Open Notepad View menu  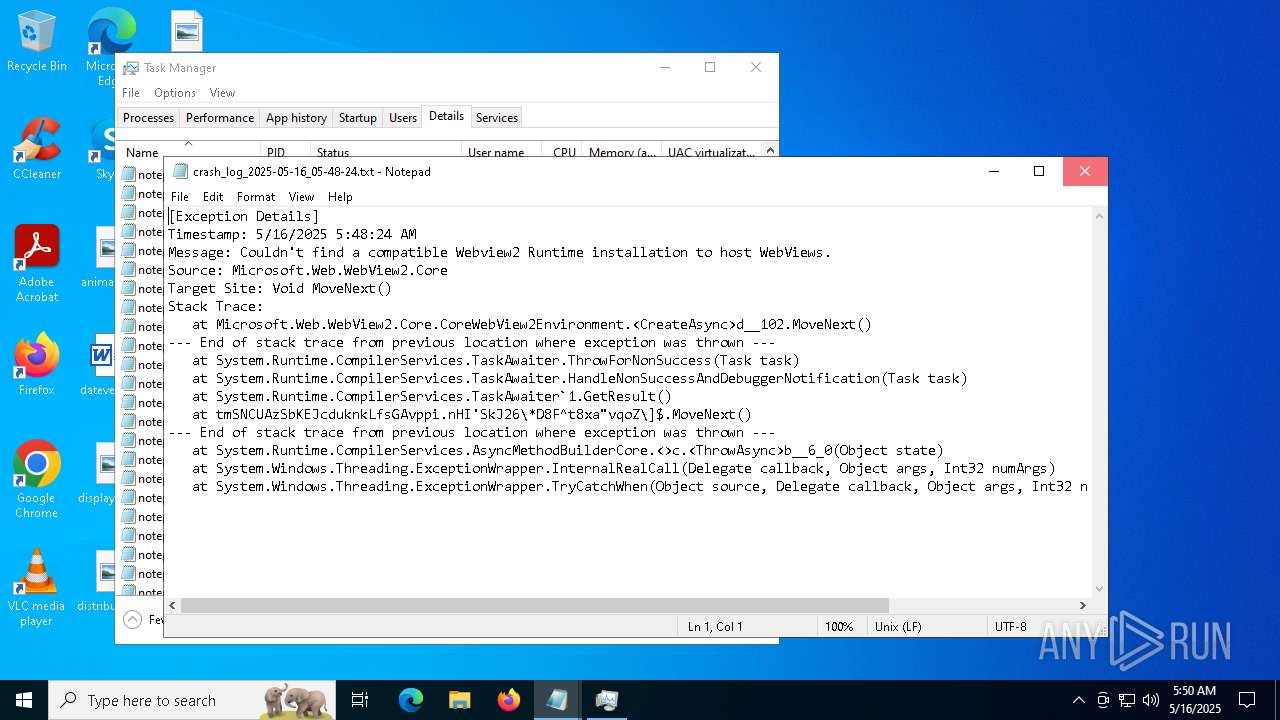[x=301, y=197]
